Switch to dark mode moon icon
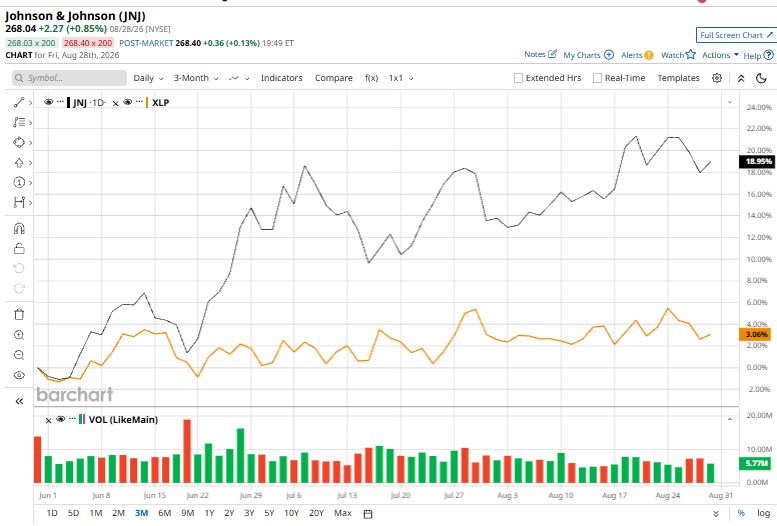This screenshot has width=777, height=526. coord(761,78)
